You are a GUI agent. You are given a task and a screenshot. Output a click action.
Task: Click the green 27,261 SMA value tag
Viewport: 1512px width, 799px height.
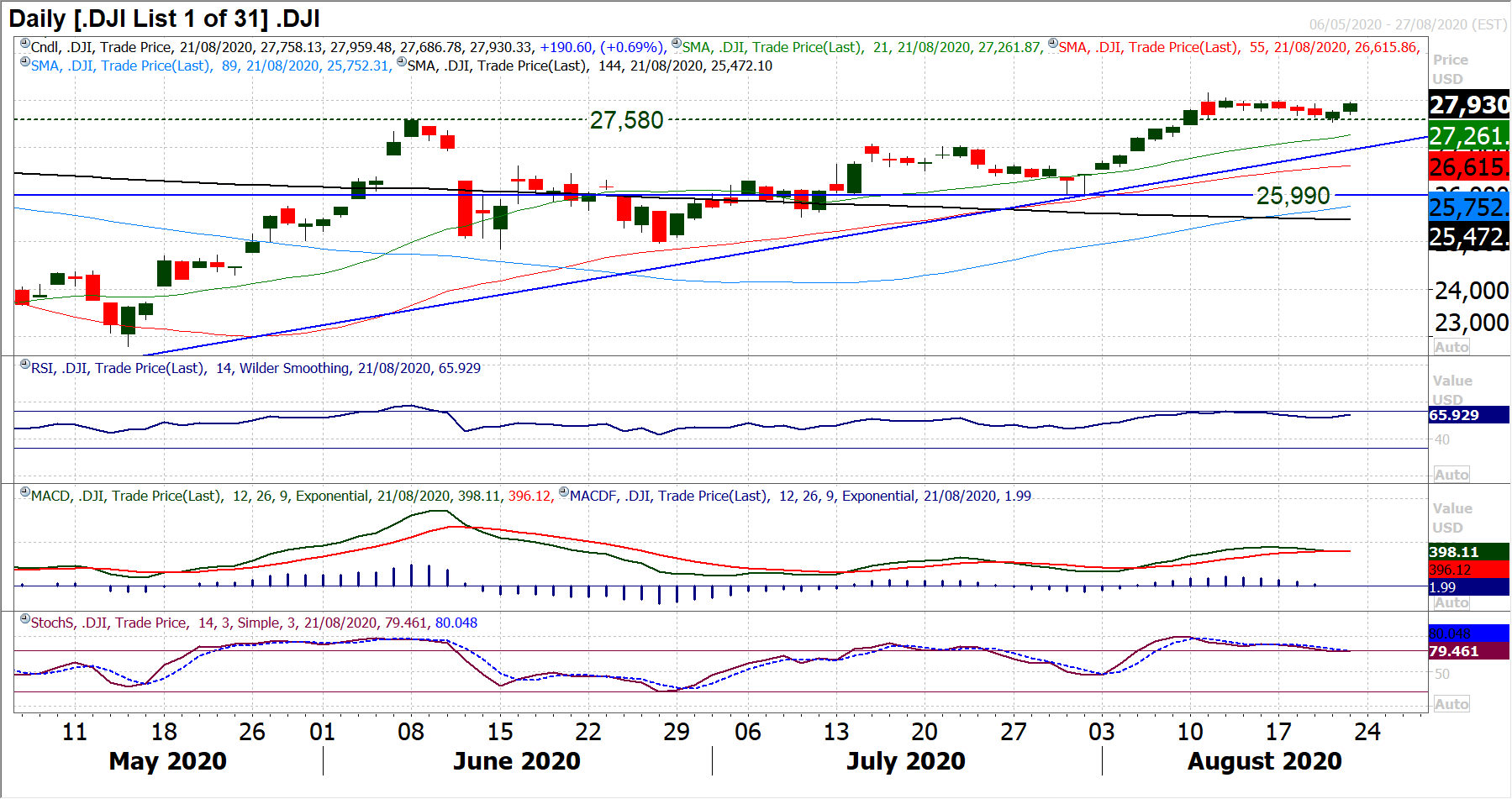click(x=1469, y=136)
